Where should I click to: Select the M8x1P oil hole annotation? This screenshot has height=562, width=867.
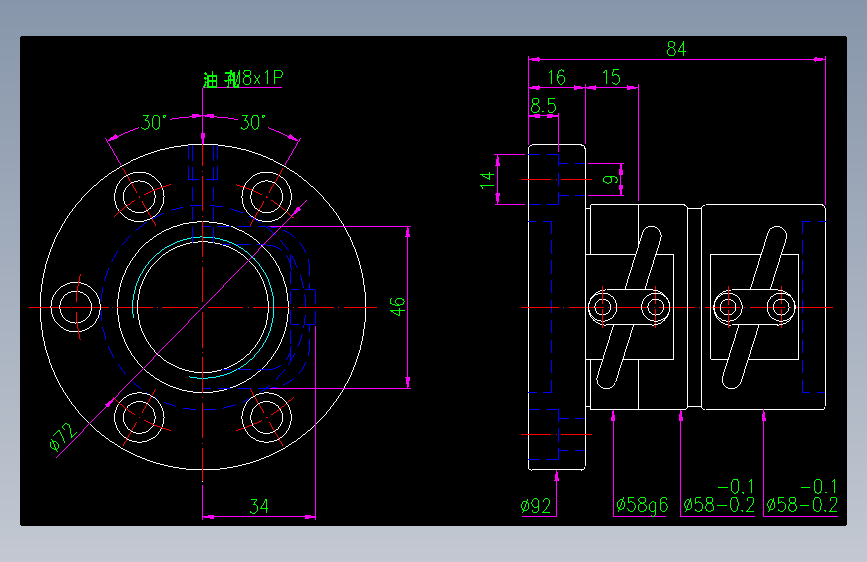click(243, 79)
